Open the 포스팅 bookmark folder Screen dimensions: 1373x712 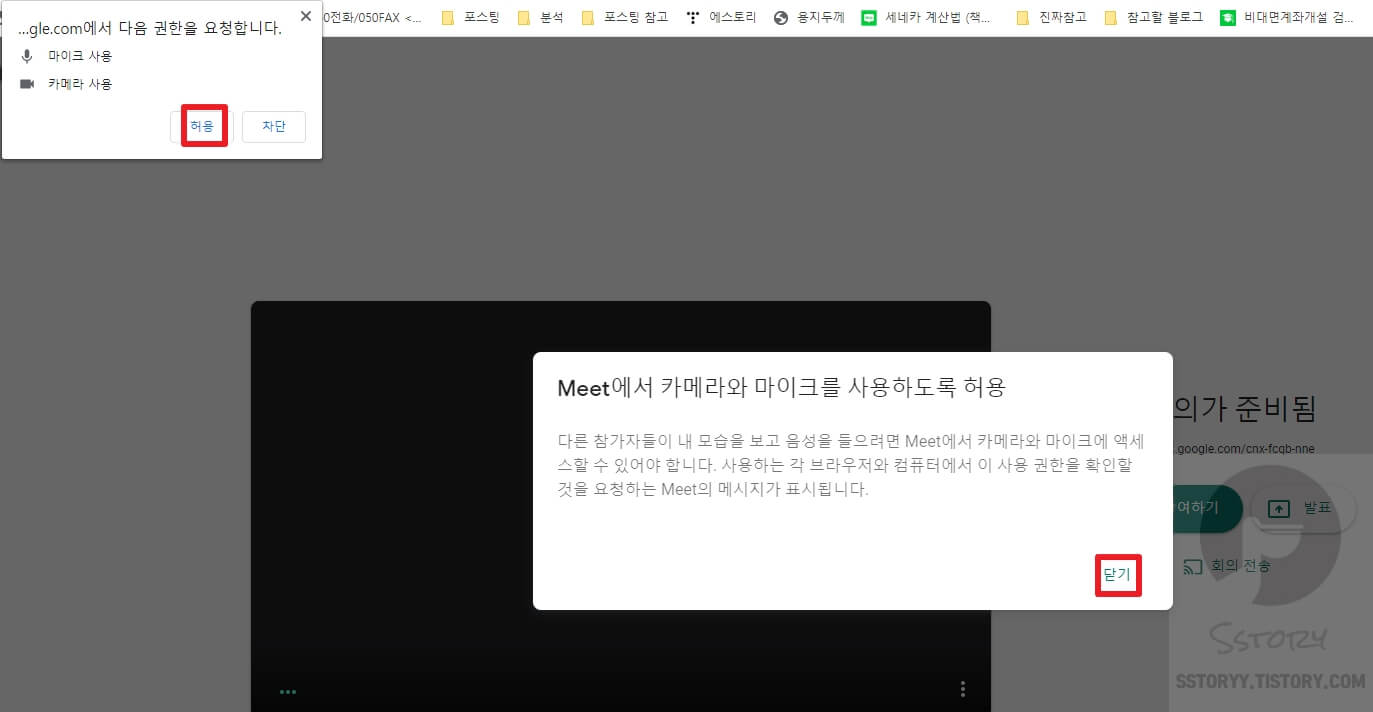click(470, 18)
